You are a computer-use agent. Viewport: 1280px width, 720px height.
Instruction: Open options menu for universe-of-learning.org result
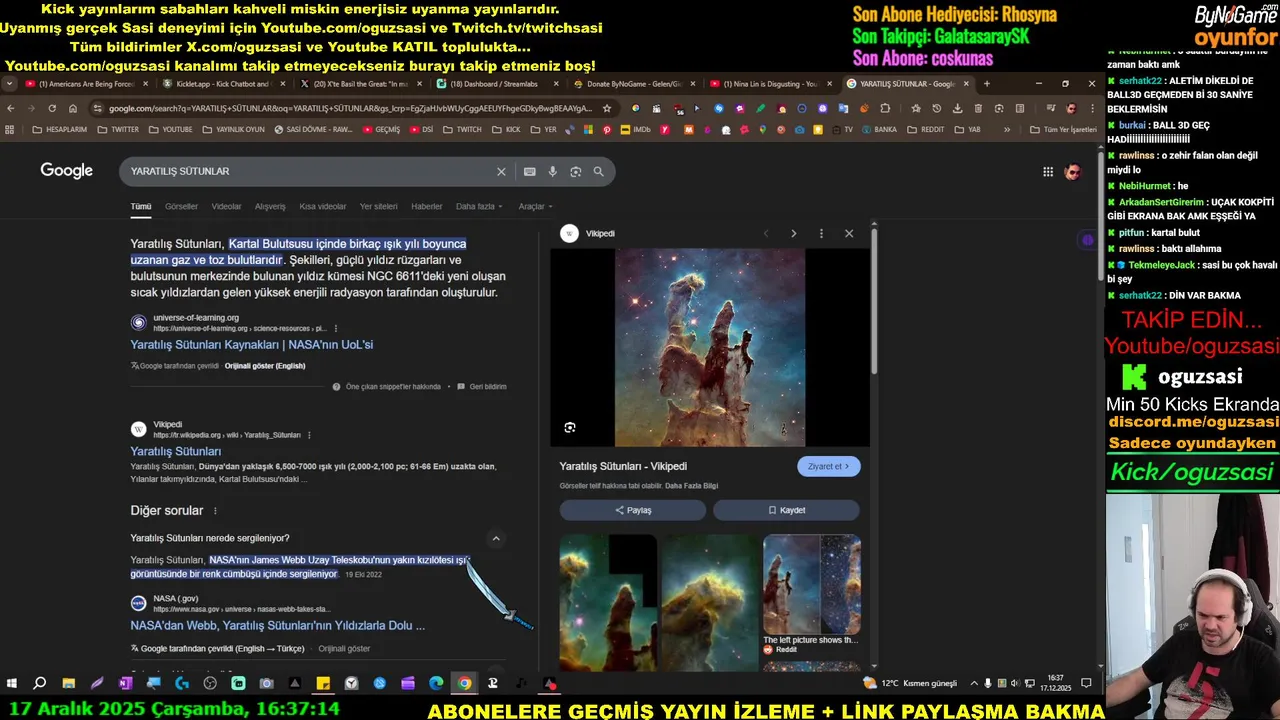pyautogui.click(x=335, y=328)
